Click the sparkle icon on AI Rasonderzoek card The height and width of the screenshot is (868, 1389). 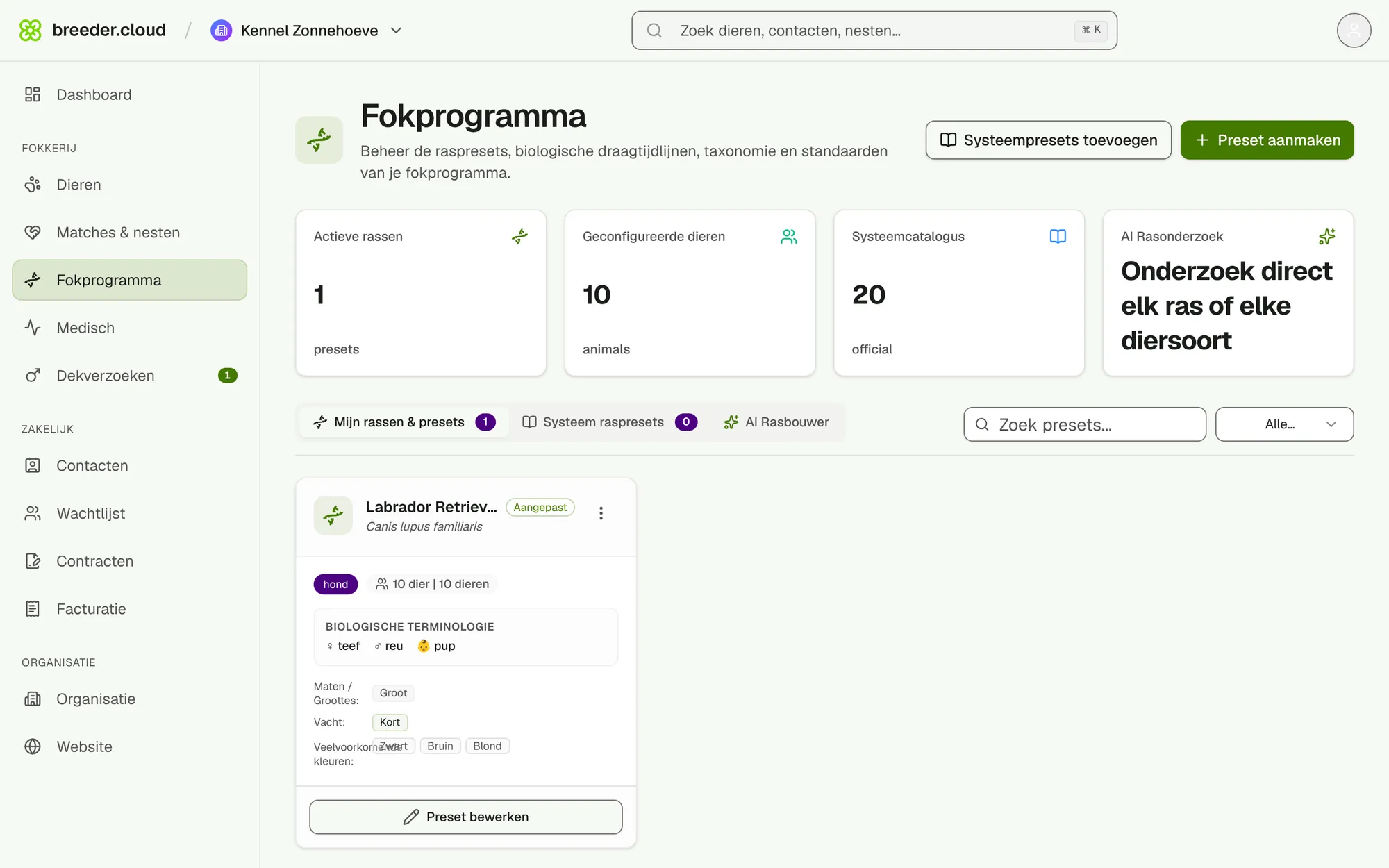pyautogui.click(x=1327, y=237)
